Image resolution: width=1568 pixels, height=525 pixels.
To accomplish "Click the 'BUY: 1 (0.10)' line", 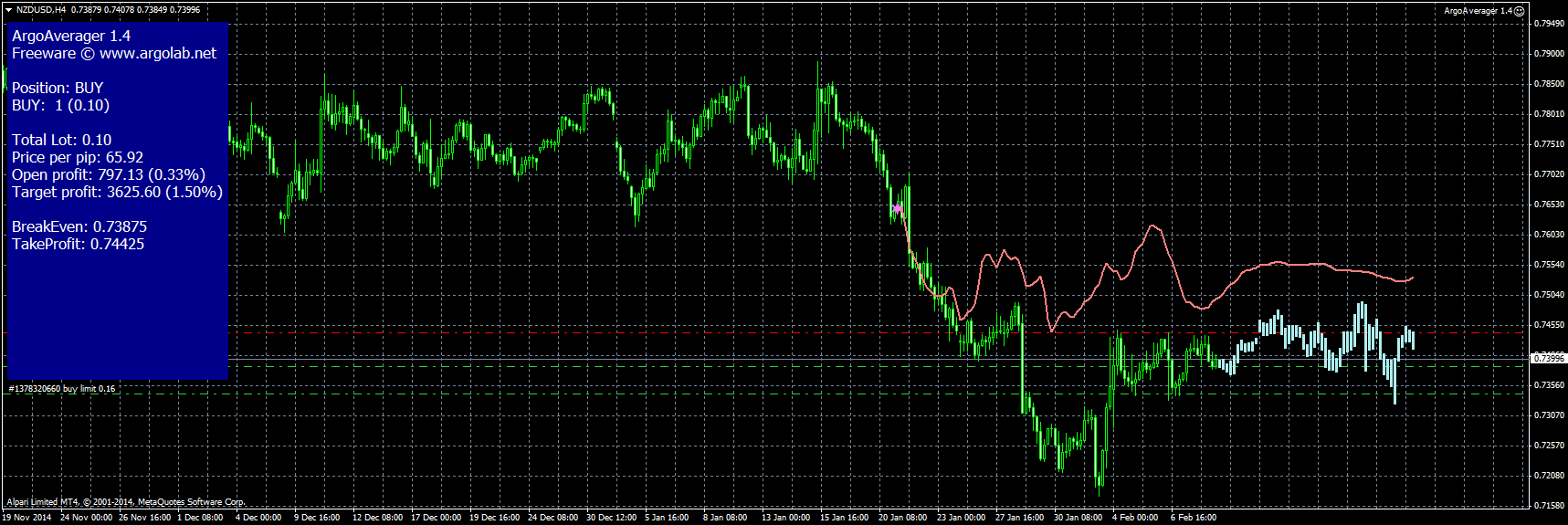I will point(60,105).
